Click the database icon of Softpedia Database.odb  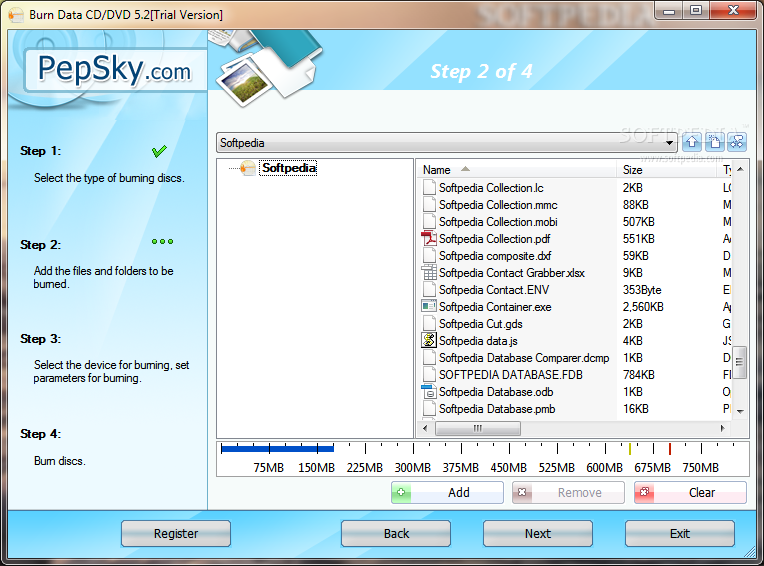[x=429, y=392]
